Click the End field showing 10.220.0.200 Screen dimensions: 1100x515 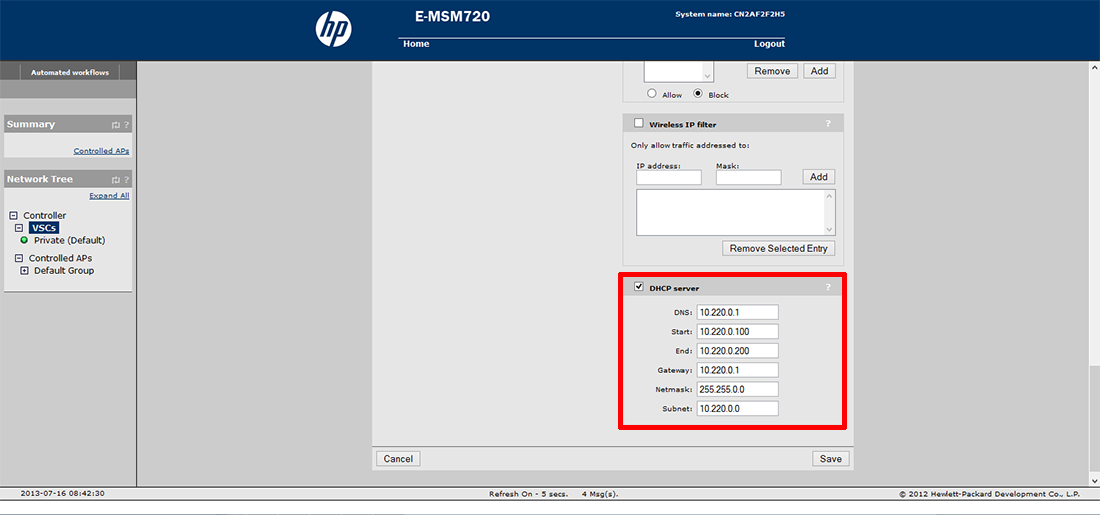click(738, 351)
